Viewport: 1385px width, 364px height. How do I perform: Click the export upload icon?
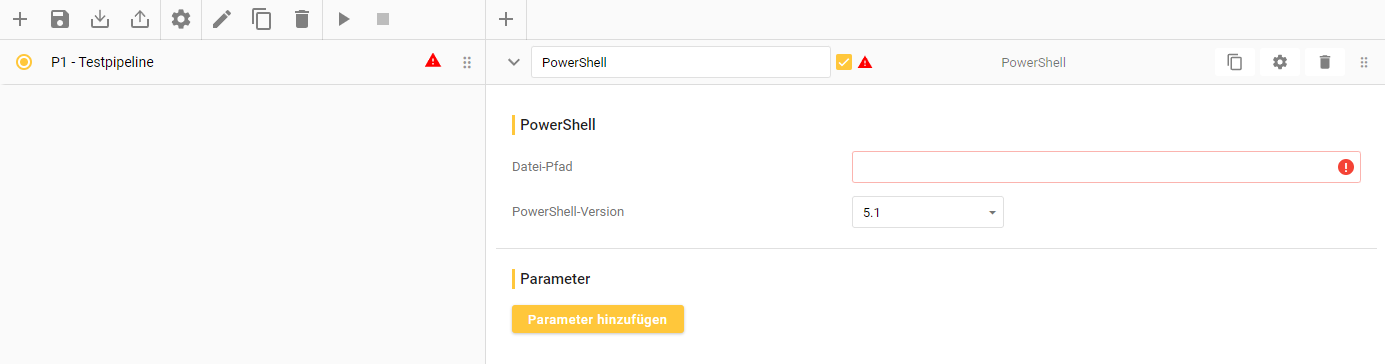point(140,19)
